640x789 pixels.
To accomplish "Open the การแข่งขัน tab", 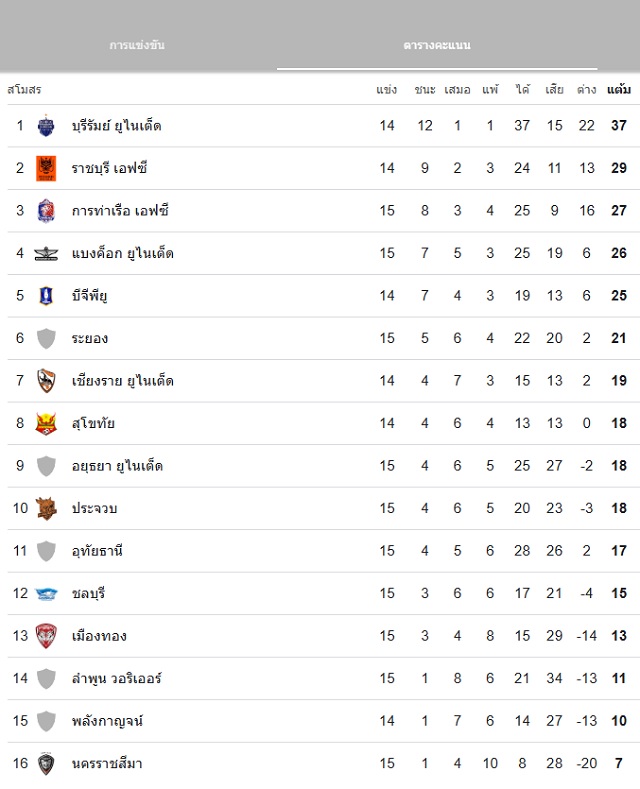I will [x=137, y=46].
